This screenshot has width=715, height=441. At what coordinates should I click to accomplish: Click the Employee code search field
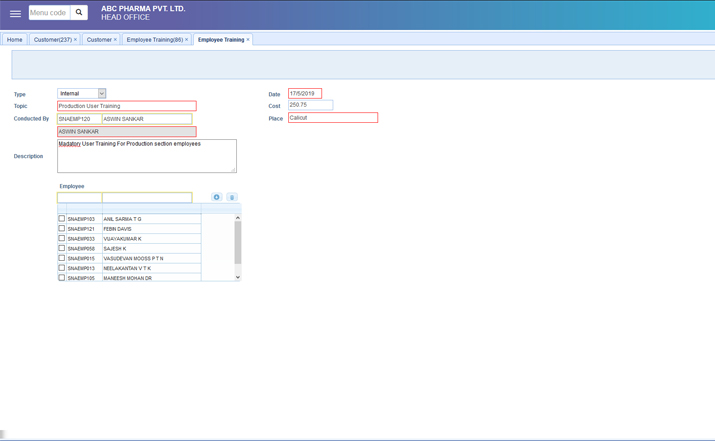pos(79,197)
